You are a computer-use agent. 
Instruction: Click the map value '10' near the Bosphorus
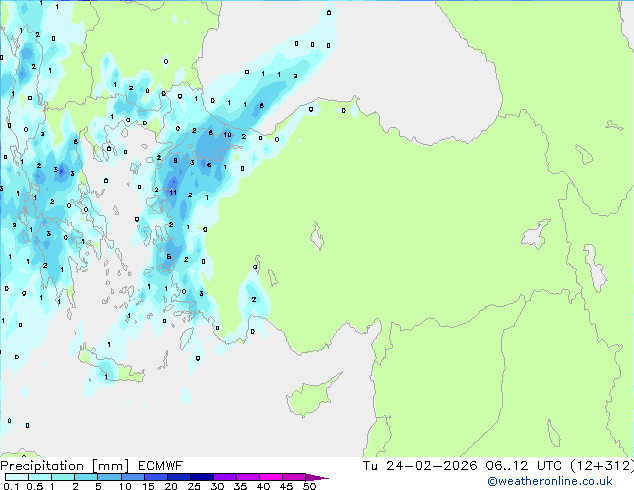228,135
